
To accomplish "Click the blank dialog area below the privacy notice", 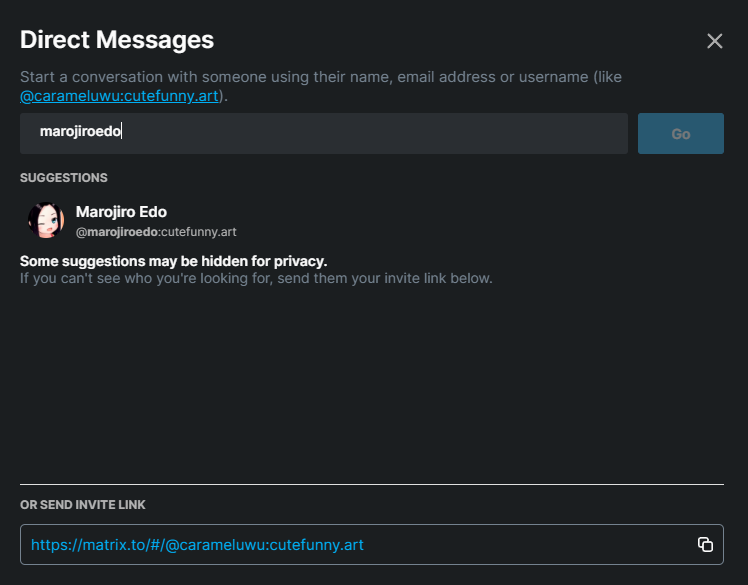I will (372, 382).
